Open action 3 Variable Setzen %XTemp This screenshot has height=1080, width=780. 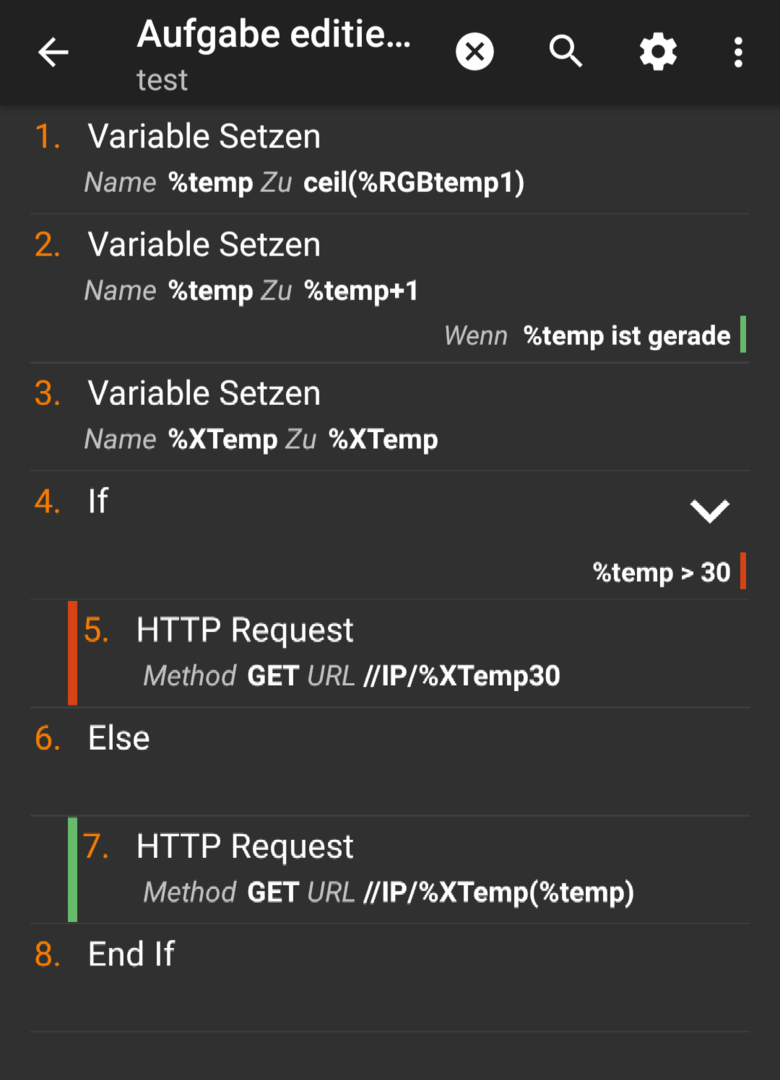point(390,417)
